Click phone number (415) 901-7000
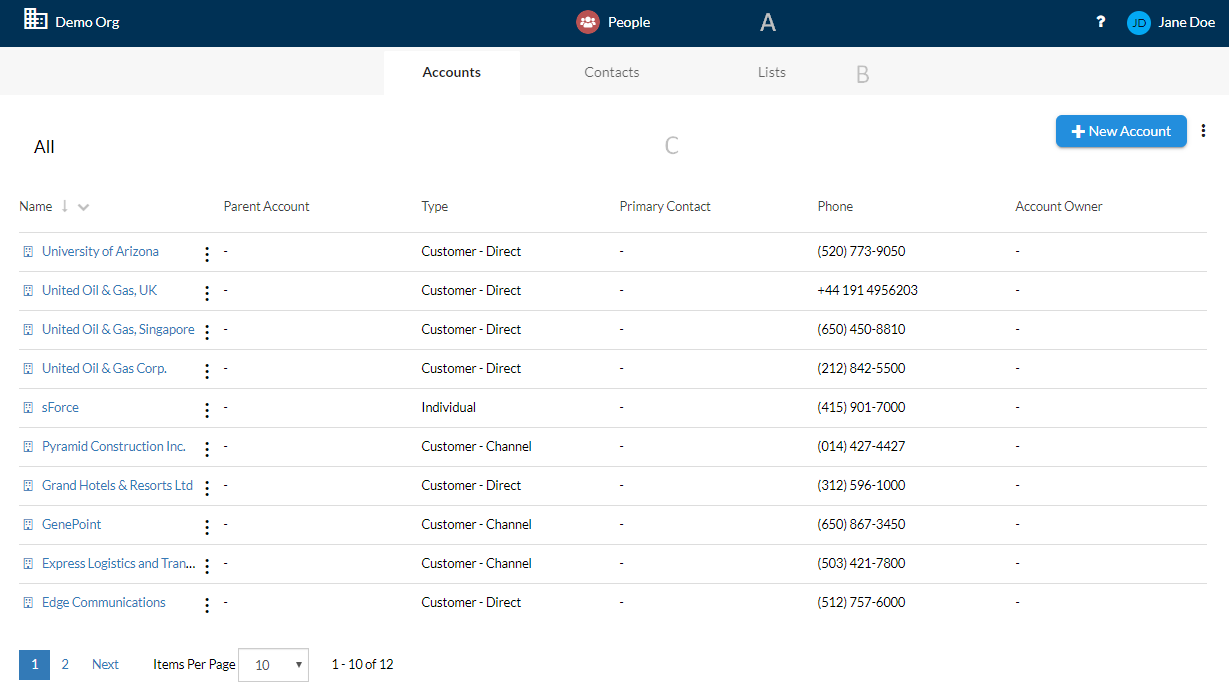1229x700 pixels. coord(861,407)
